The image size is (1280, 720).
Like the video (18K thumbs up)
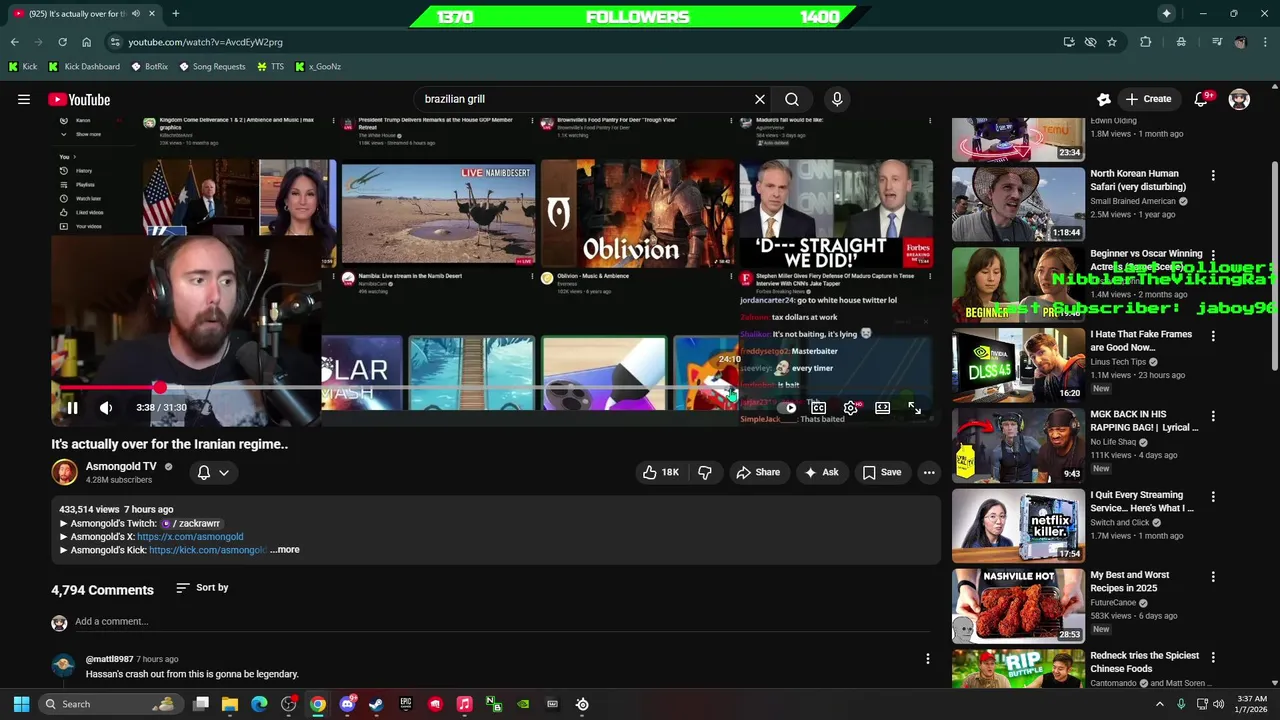click(x=660, y=472)
